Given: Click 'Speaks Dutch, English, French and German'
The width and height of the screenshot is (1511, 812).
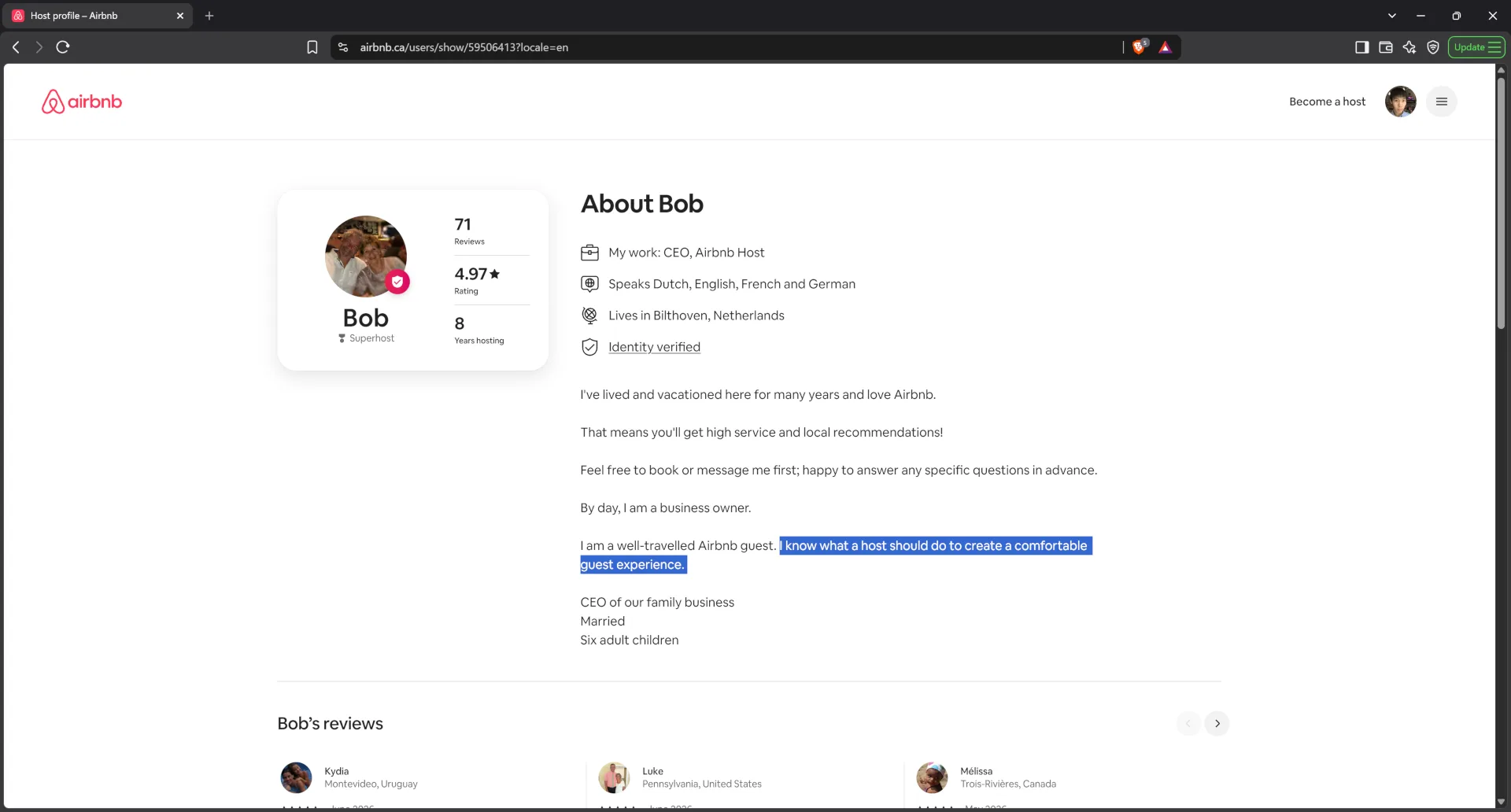Looking at the screenshot, I should pos(732,284).
